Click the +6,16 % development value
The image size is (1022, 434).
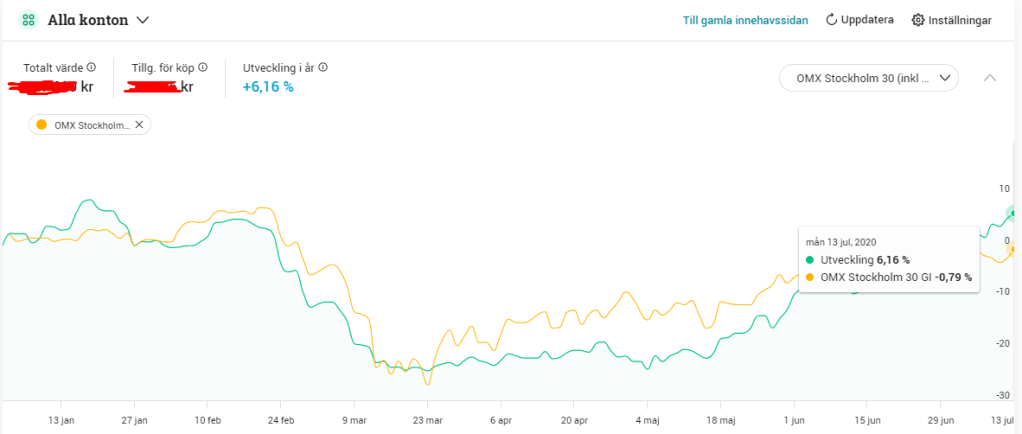(x=268, y=87)
